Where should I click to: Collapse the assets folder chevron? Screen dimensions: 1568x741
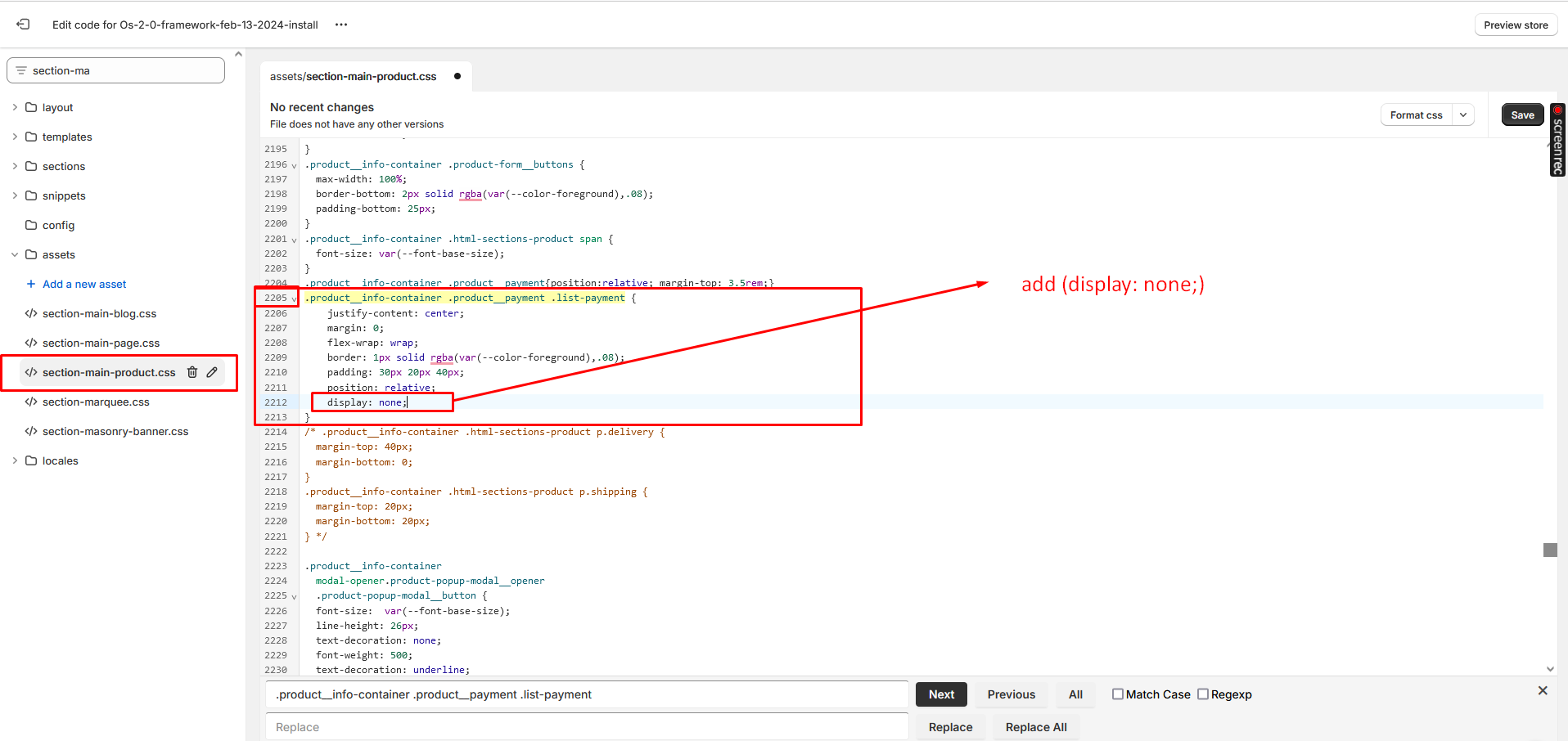coord(15,254)
